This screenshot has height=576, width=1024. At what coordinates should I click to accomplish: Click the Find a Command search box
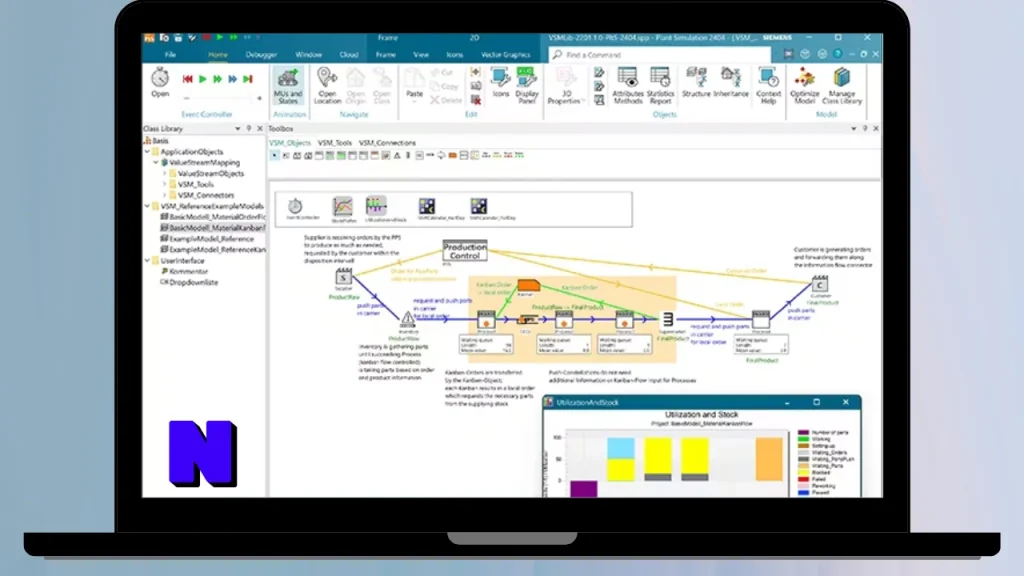pos(660,55)
